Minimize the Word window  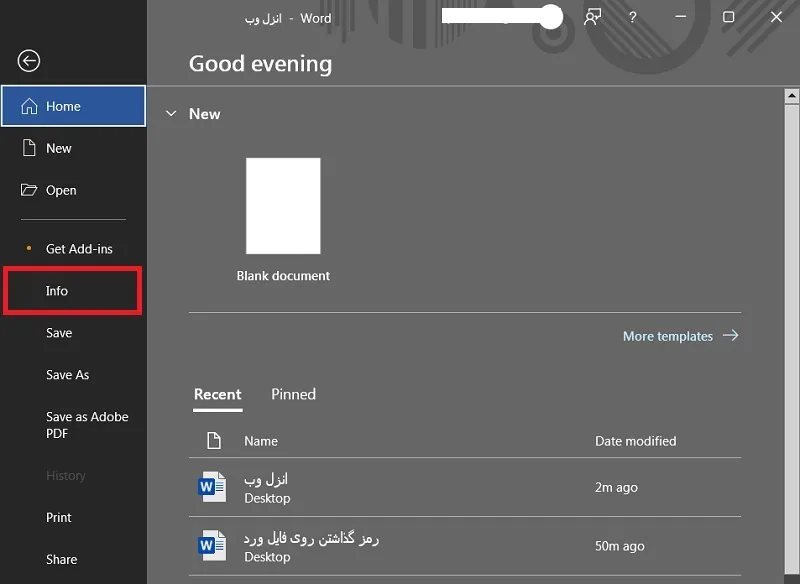(681, 17)
